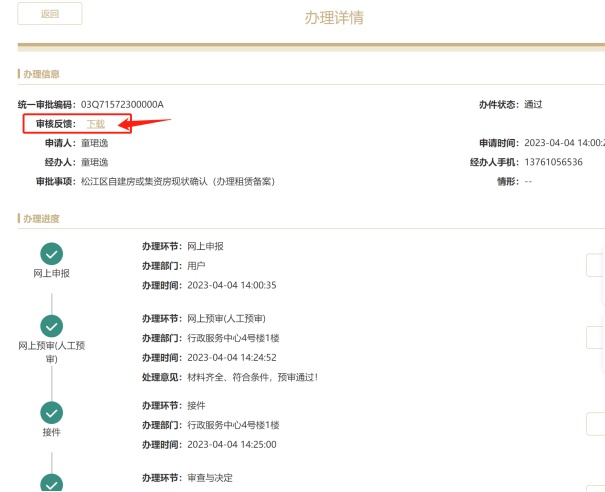Select the 网上预审(人工预审) step label
The image size is (605, 492).
(x=51, y=352)
